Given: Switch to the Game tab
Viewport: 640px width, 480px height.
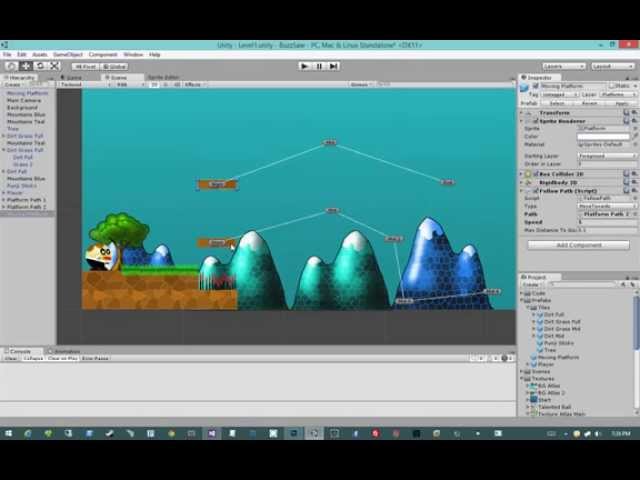Looking at the screenshot, I should pos(72,77).
